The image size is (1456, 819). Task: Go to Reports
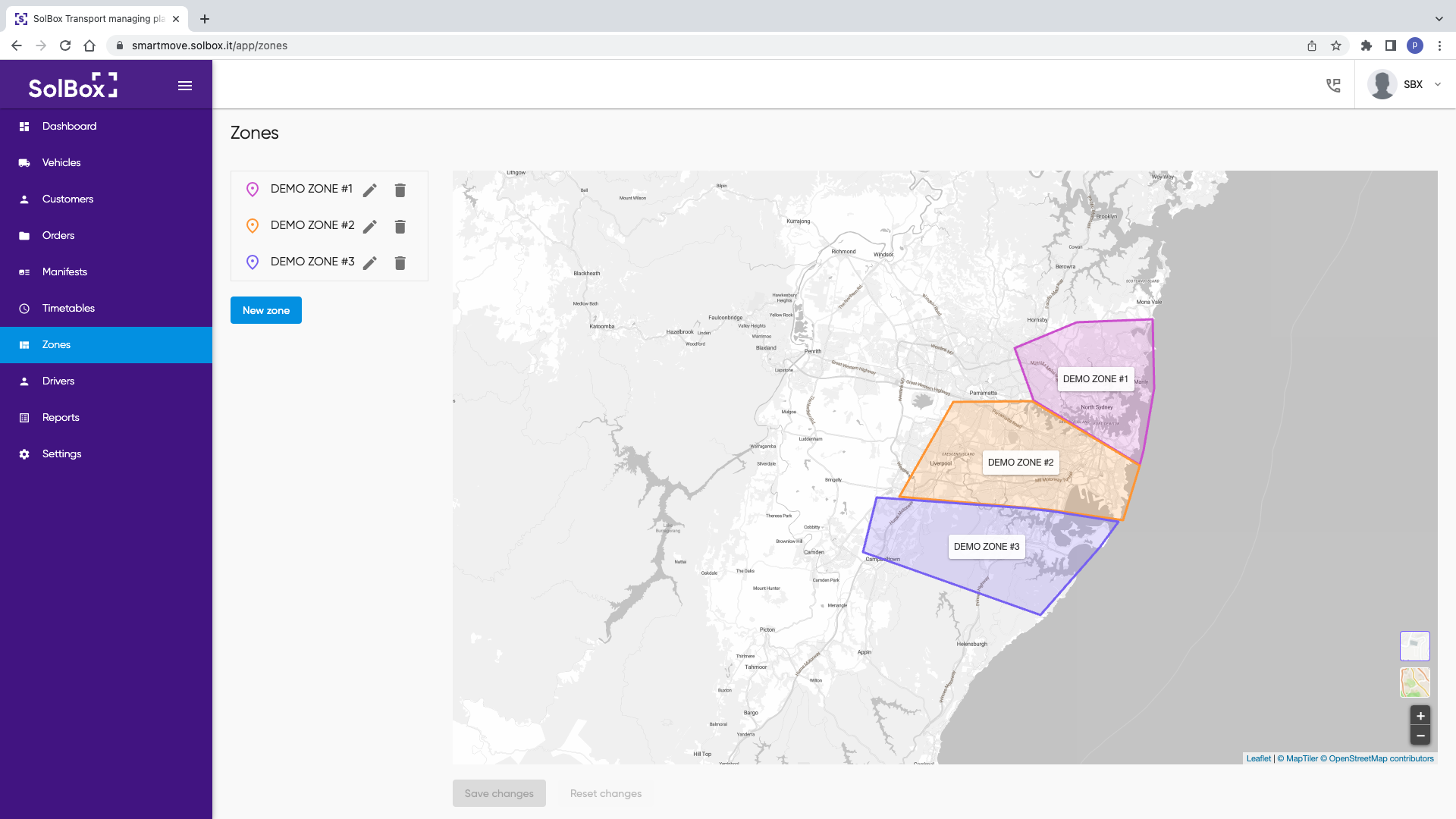pos(106,418)
